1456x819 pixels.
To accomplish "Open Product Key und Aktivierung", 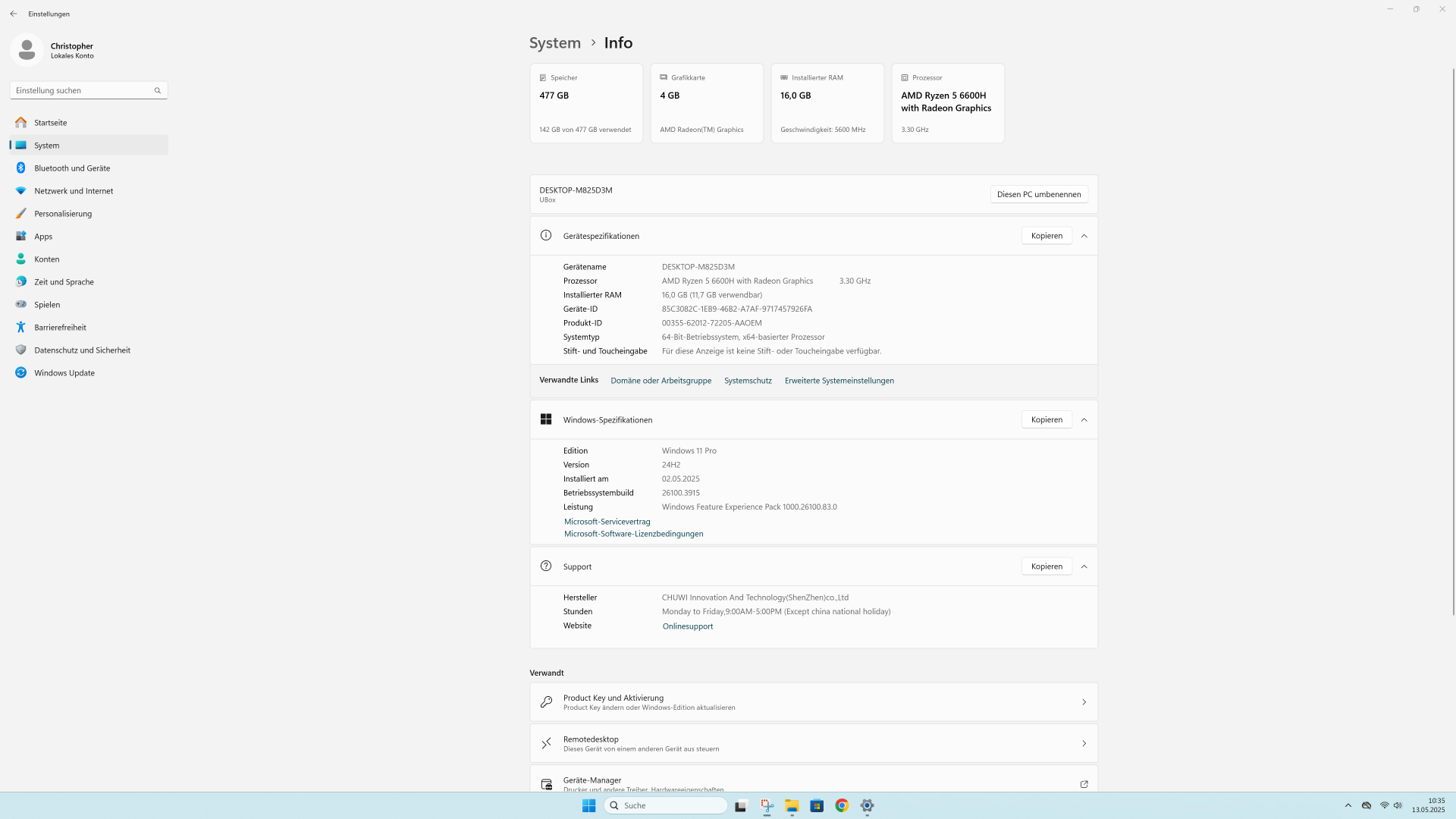I will (814, 702).
